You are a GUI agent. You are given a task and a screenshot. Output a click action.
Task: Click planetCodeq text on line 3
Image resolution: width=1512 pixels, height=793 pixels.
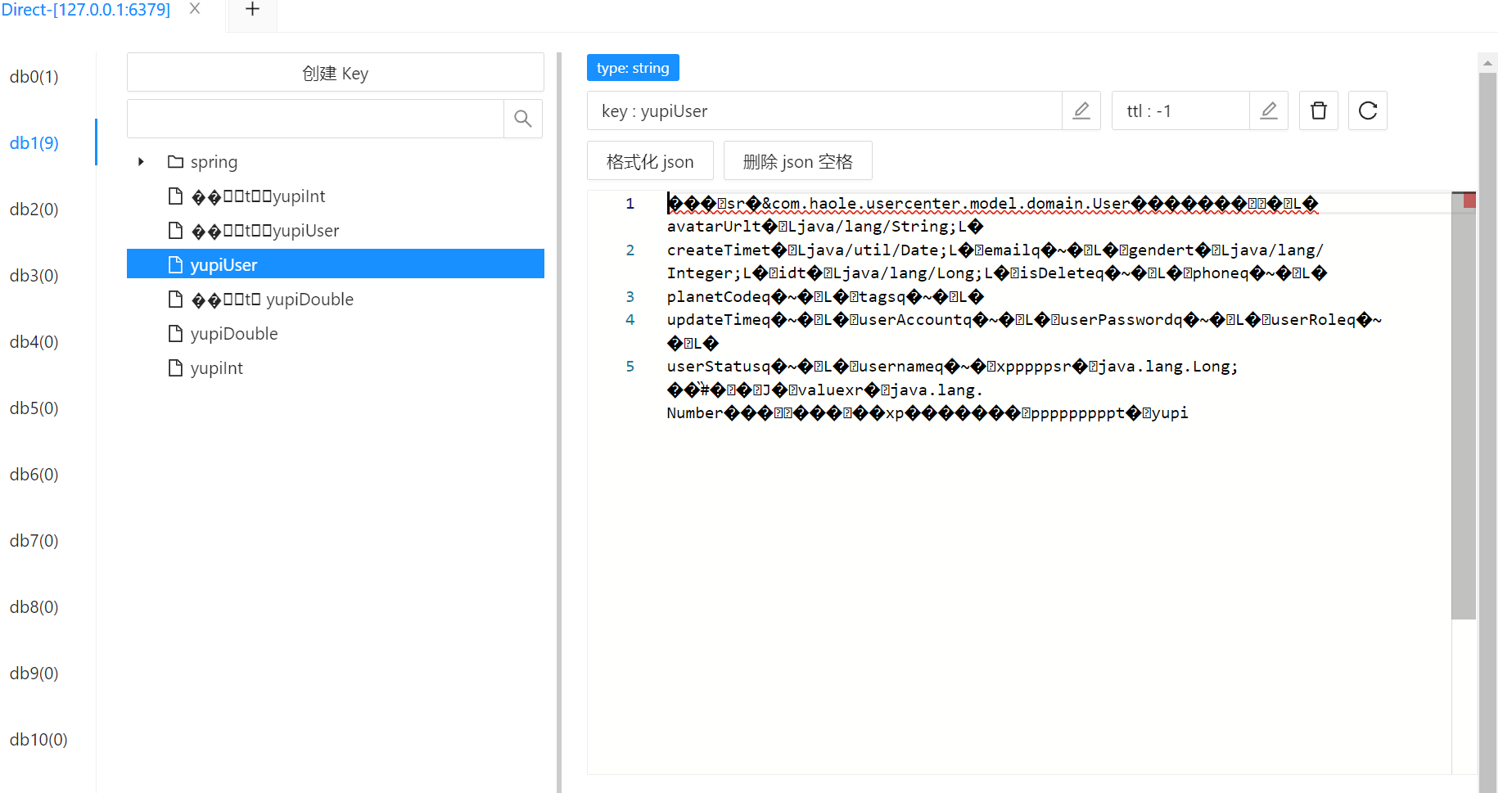tap(718, 297)
